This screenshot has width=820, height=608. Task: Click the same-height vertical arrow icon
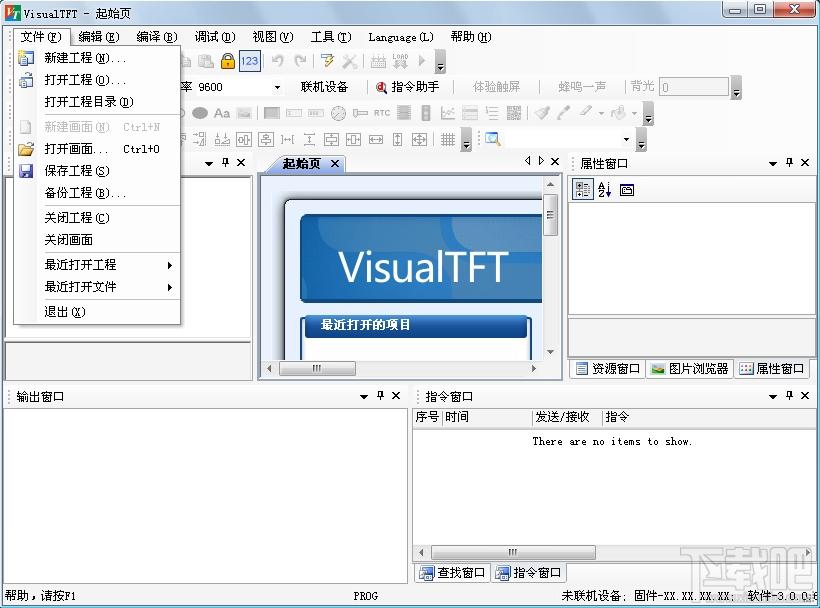pyautogui.click(x=397, y=139)
